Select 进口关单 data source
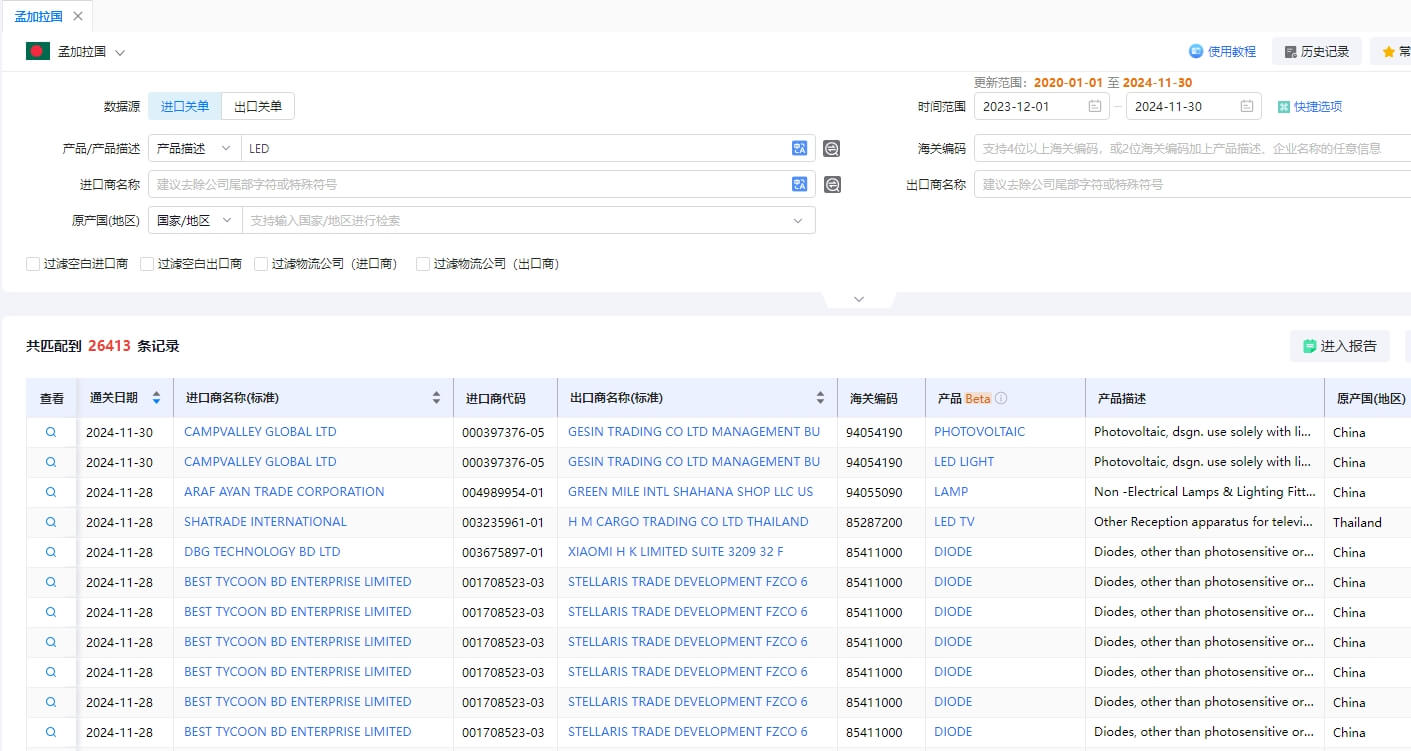1411x751 pixels. coord(185,106)
